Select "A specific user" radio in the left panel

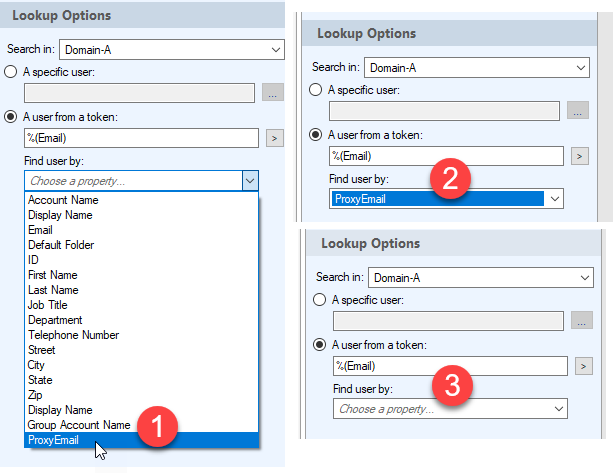pyautogui.click(x=11, y=72)
